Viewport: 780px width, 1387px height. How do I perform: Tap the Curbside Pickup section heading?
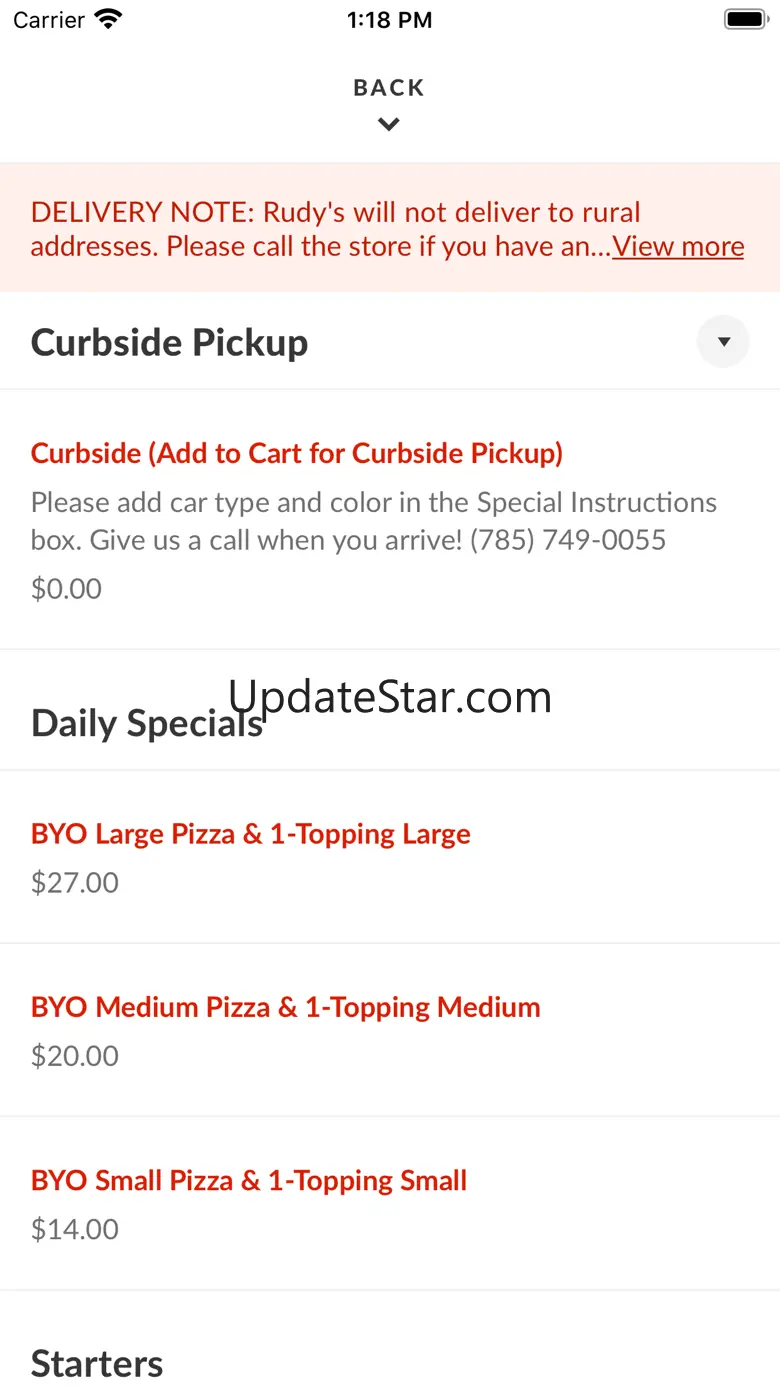tap(170, 342)
